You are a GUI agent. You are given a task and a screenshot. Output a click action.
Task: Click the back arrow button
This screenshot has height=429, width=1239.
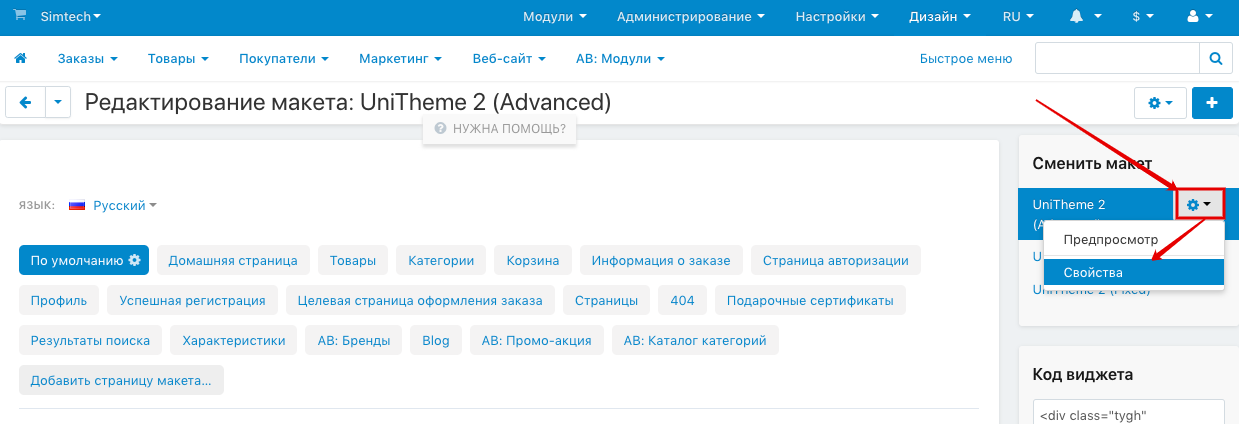pyautogui.click(x=25, y=103)
